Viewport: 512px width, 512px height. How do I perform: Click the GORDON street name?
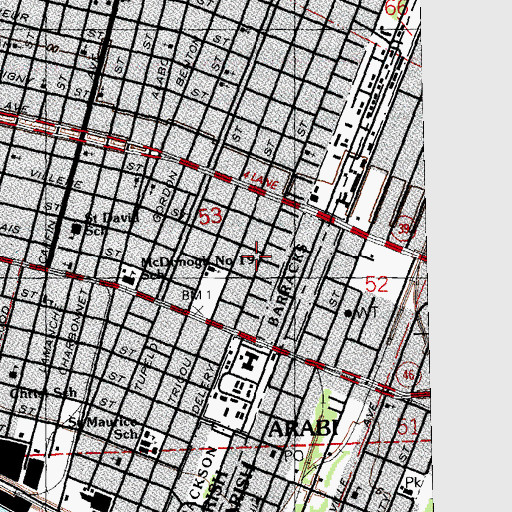pos(164,196)
